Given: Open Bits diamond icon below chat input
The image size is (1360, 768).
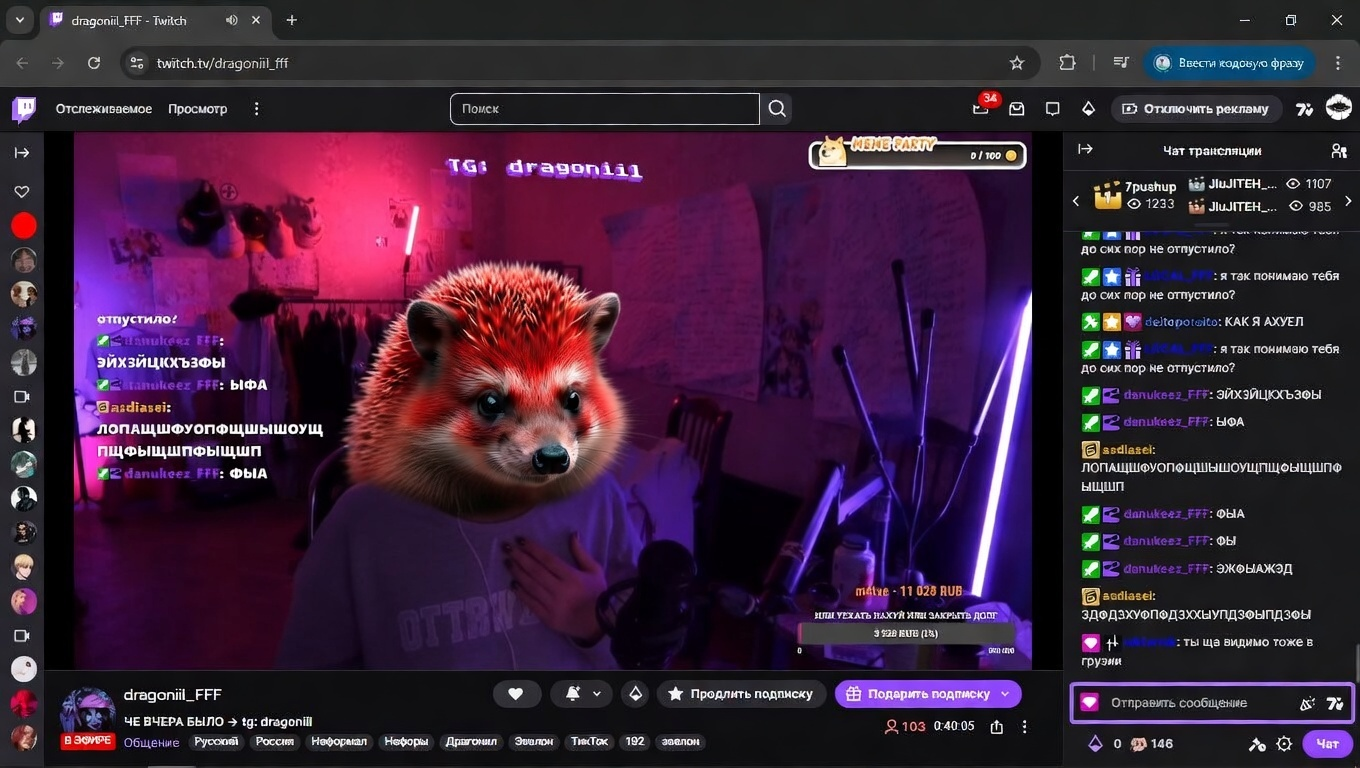Looking at the screenshot, I should coord(1095,744).
